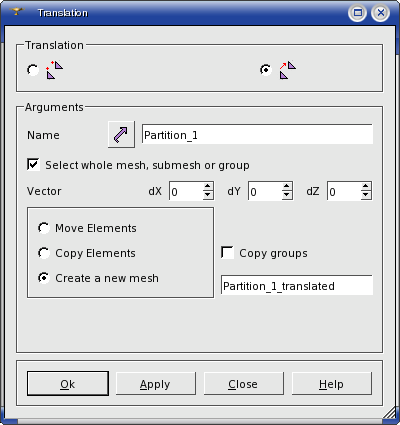This screenshot has width=400, height=425.
Task: Select the Create a new mesh option
Action: (44, 278)
